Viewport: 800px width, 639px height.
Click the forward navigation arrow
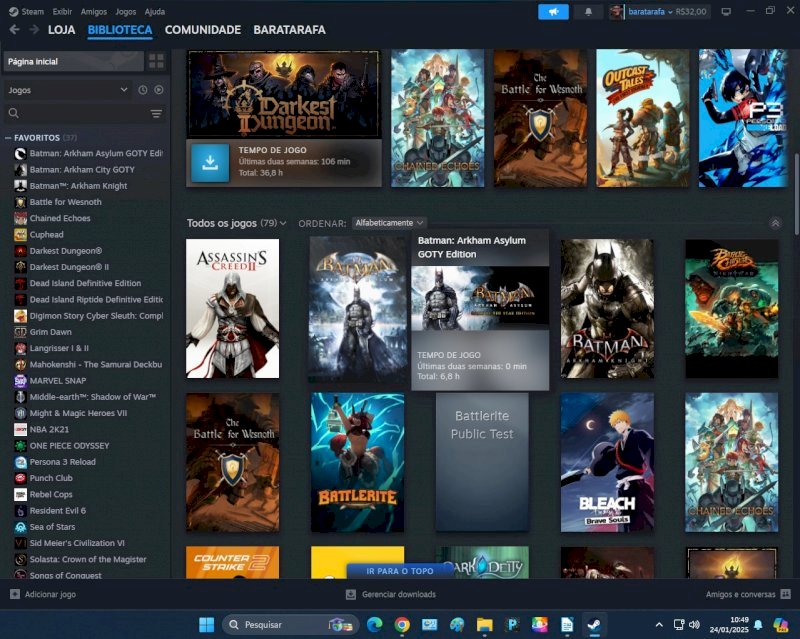pos(34,30)
